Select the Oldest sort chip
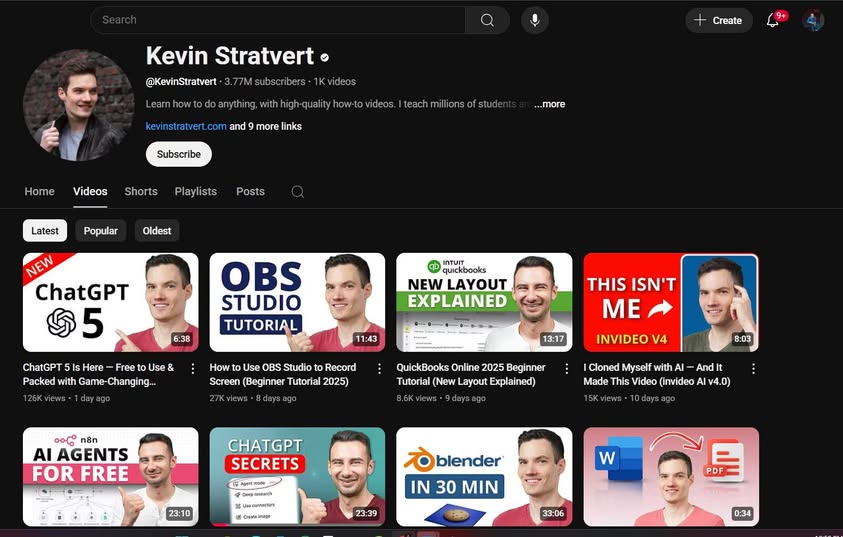The image size is (843, 537). [x=157, y=231]
